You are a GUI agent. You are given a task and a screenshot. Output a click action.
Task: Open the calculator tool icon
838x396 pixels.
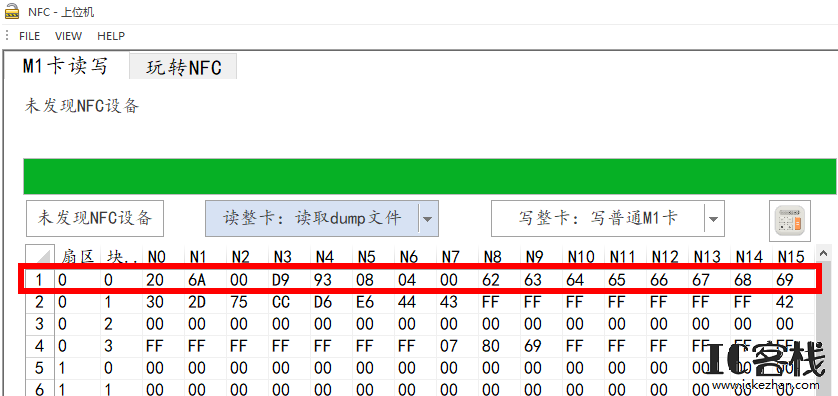tap(789, 221)
